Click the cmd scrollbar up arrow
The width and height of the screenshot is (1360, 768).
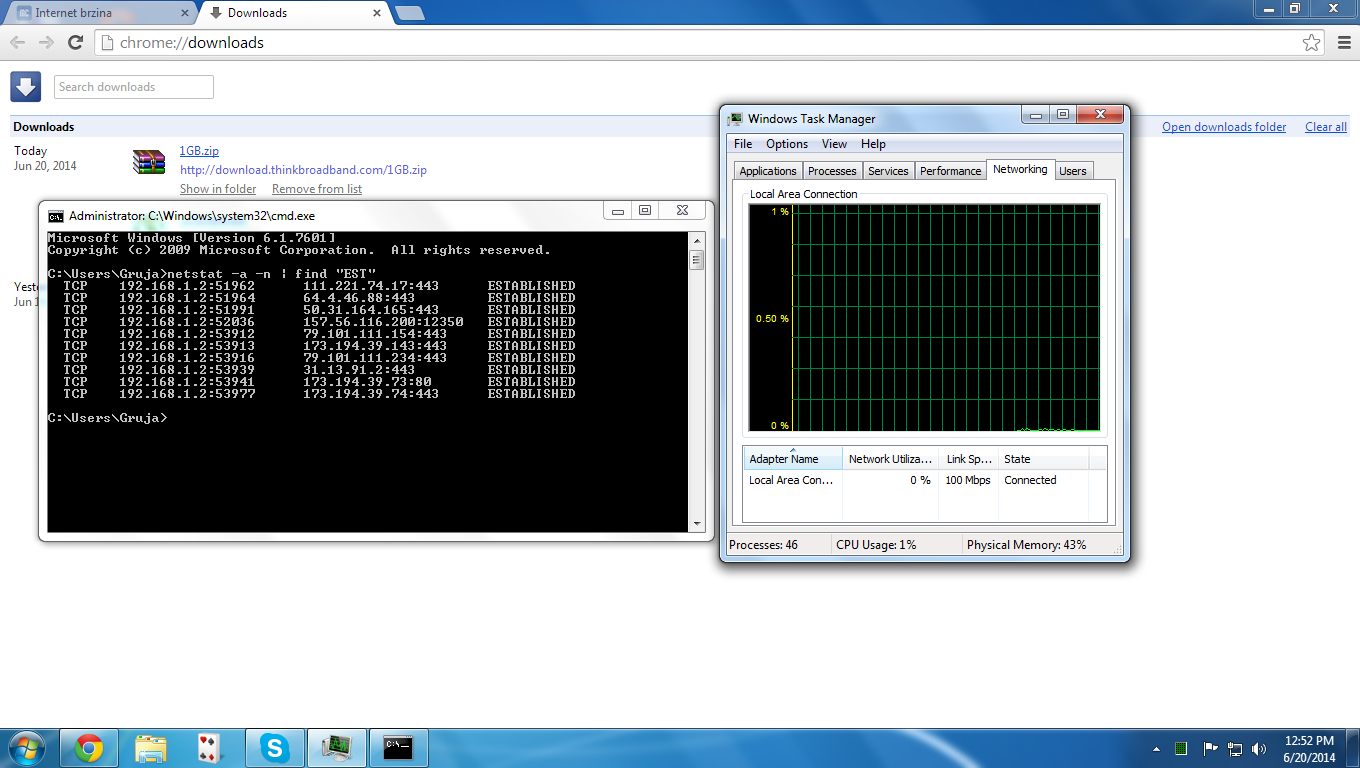(x=696, y=240)
